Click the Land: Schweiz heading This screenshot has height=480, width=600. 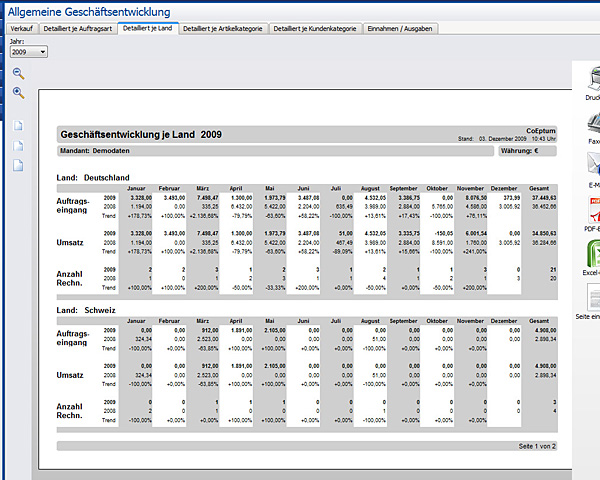(x=86, y=310)
